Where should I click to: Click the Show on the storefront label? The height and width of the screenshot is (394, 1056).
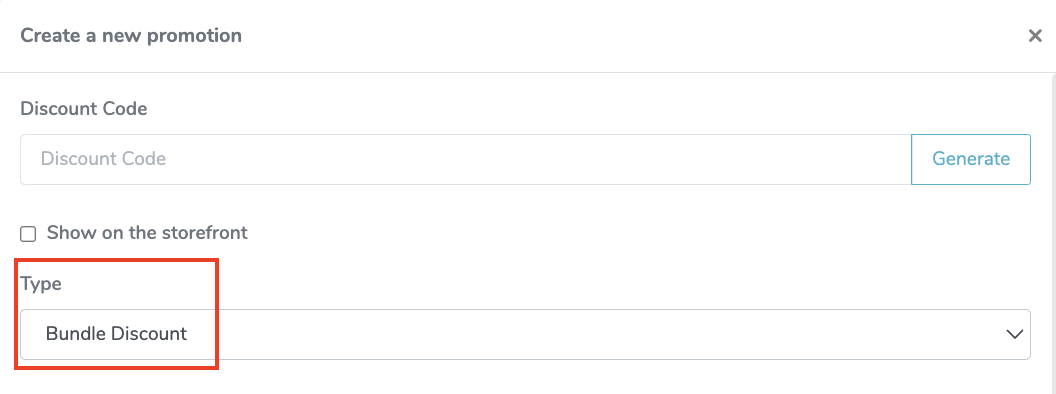tap(147, 233)
